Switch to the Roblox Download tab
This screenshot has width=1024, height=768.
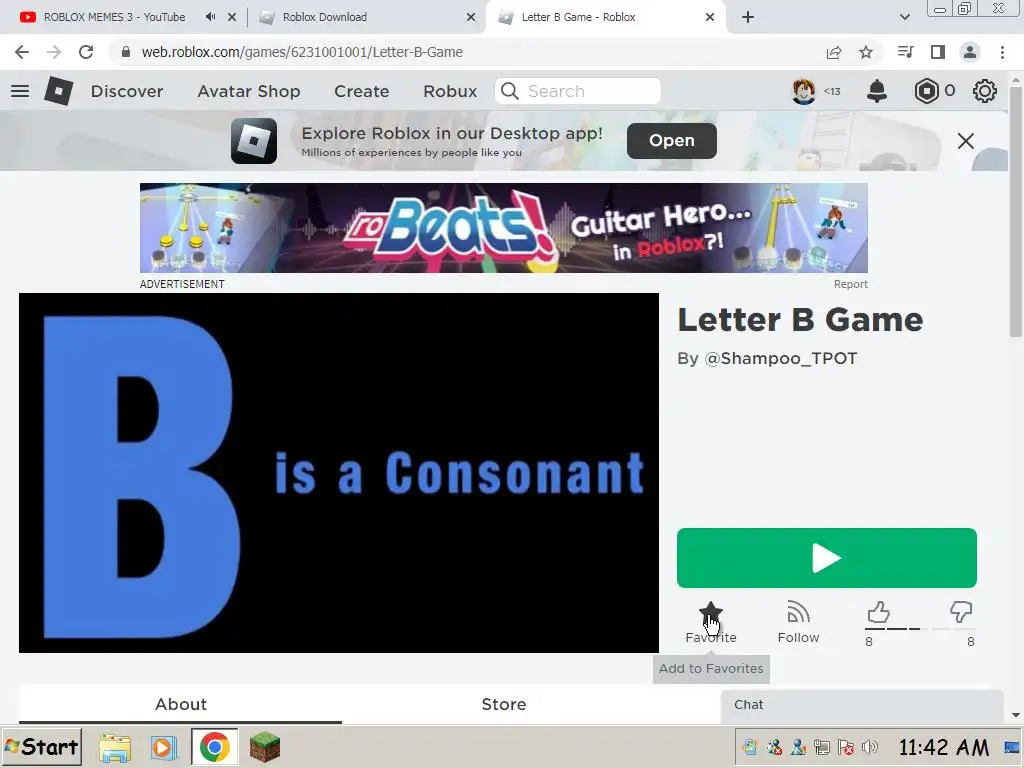point(325,17)
